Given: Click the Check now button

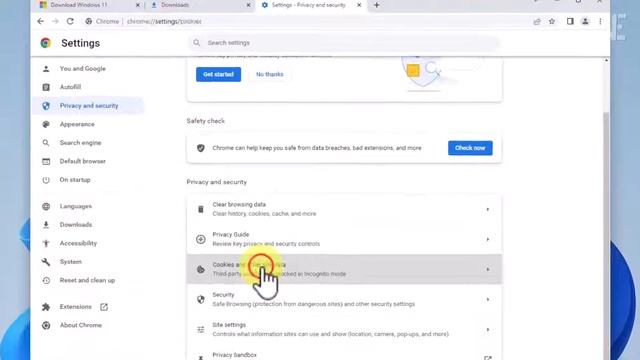Looking at the screenshot, I should (470, 148).
